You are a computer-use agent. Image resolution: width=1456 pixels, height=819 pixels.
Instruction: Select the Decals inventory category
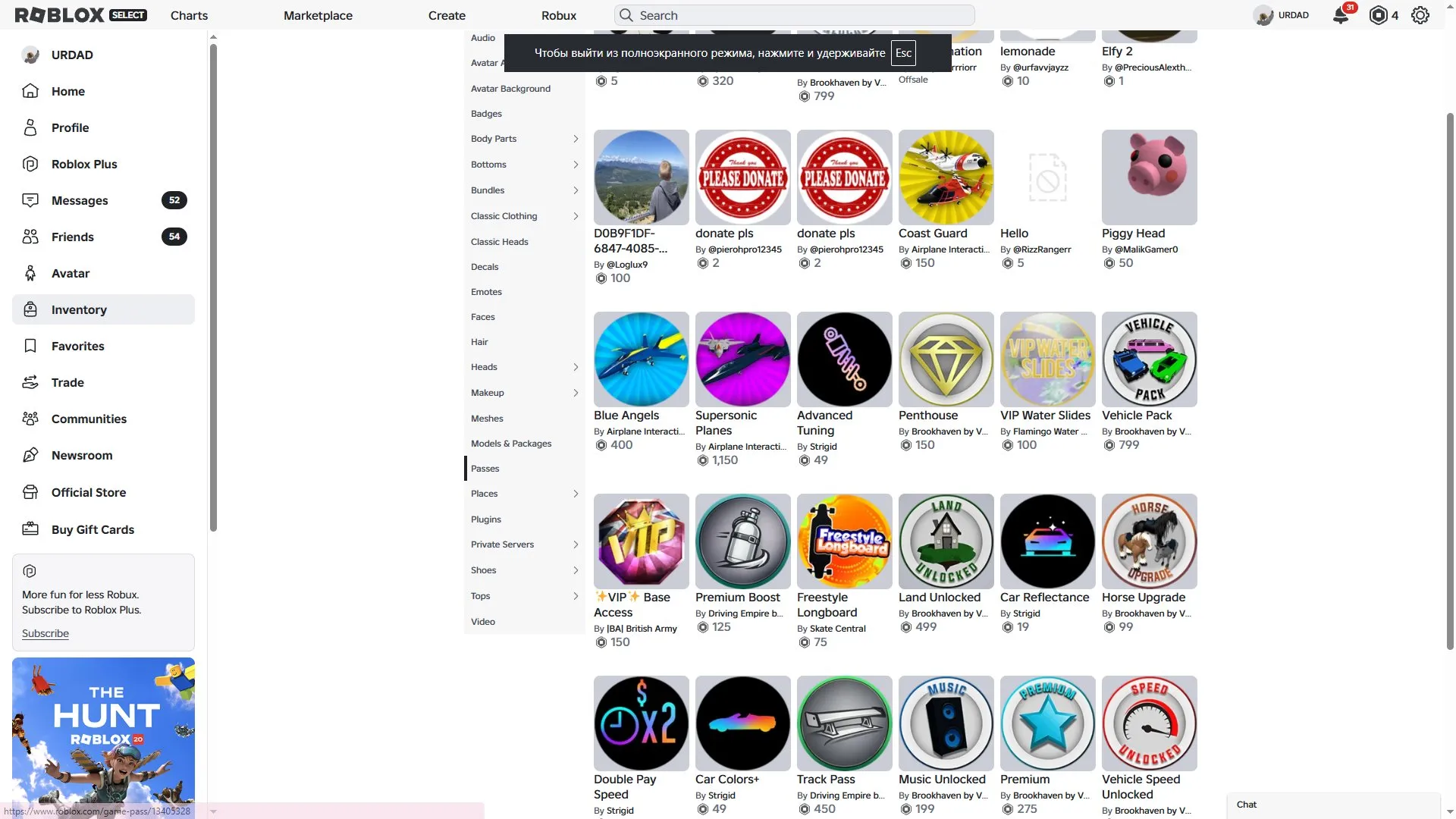[x=524, y=267]
